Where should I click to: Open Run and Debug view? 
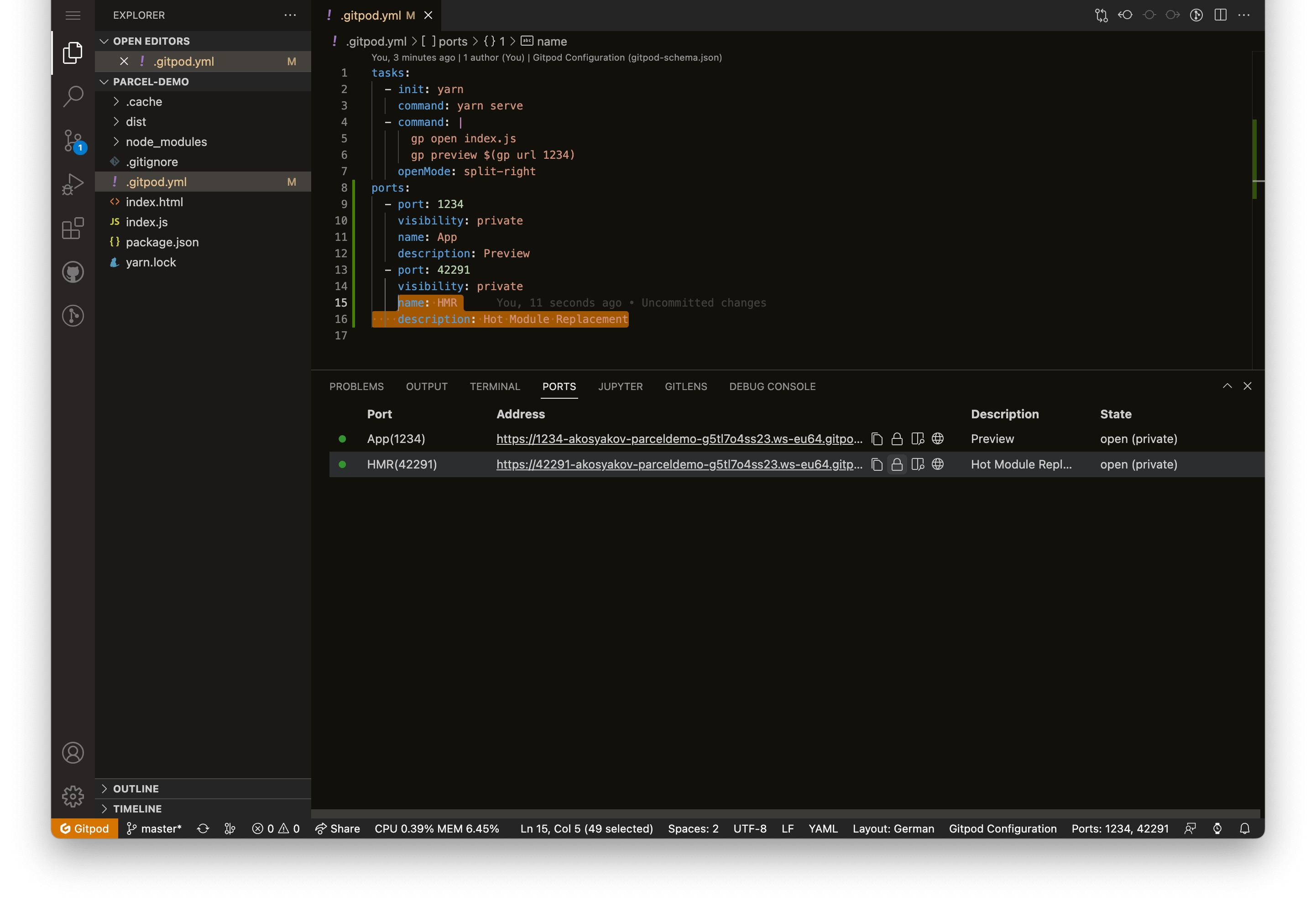tap(73, 184)
